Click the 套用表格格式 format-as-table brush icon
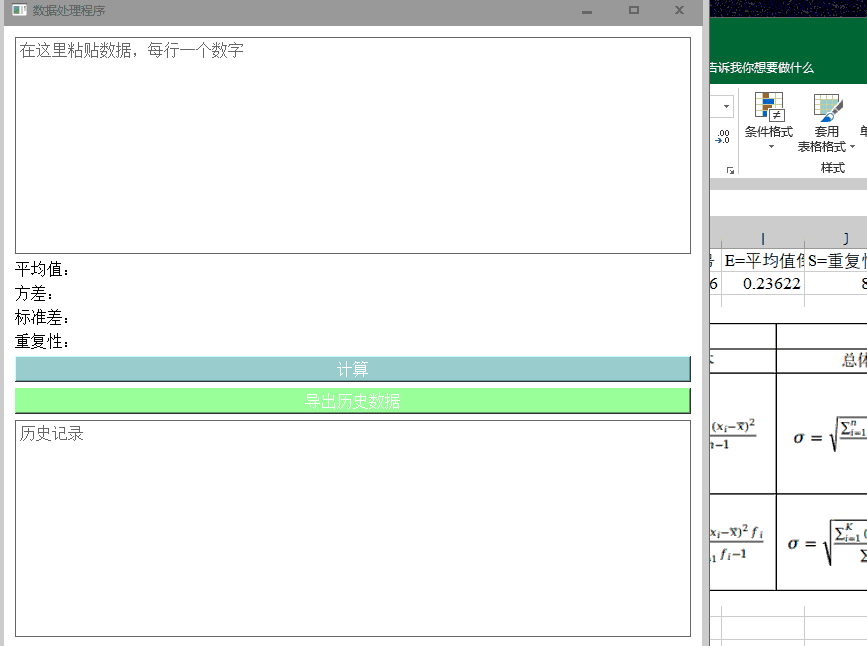 coord(826,108)
